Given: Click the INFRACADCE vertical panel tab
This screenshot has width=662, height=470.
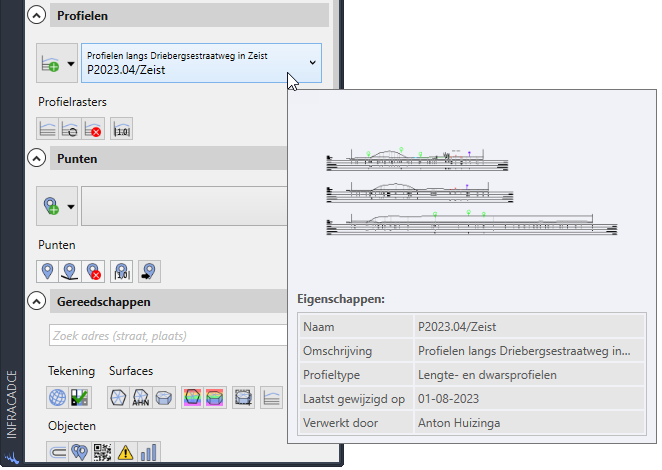Looking at the screenshot, I should click(11, 400).
